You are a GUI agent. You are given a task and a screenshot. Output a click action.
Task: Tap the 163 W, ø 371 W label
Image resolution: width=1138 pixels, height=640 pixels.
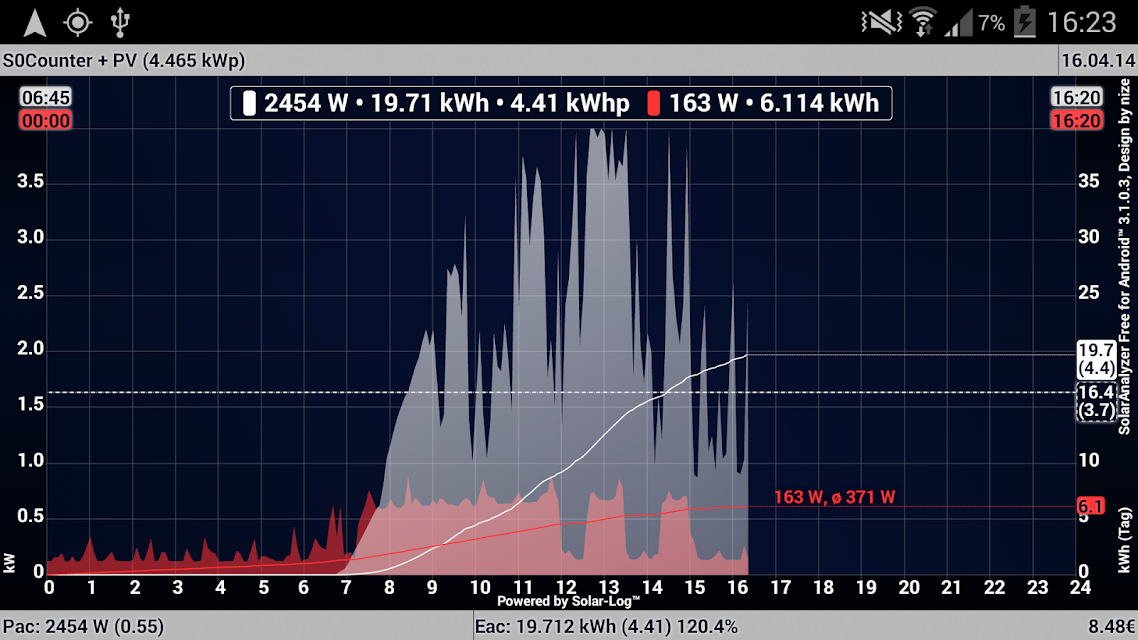[x=835, y=497]
